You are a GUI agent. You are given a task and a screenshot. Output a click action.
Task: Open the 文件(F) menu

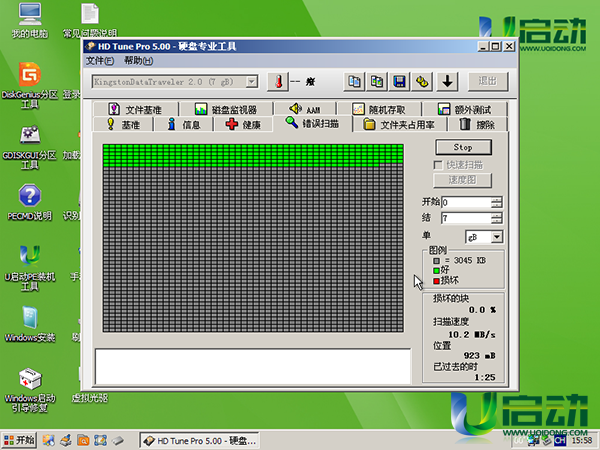(x=99, y=61)
